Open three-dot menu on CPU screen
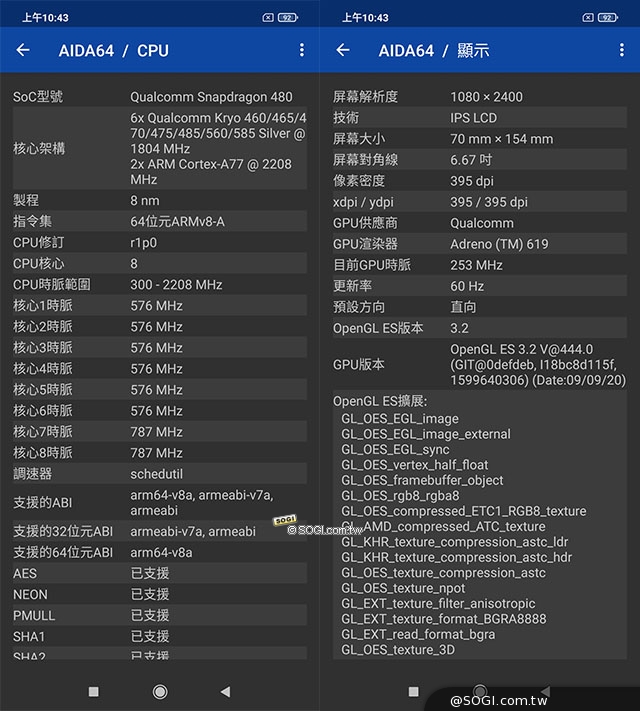Screen dimensions: 640x711 302,50
